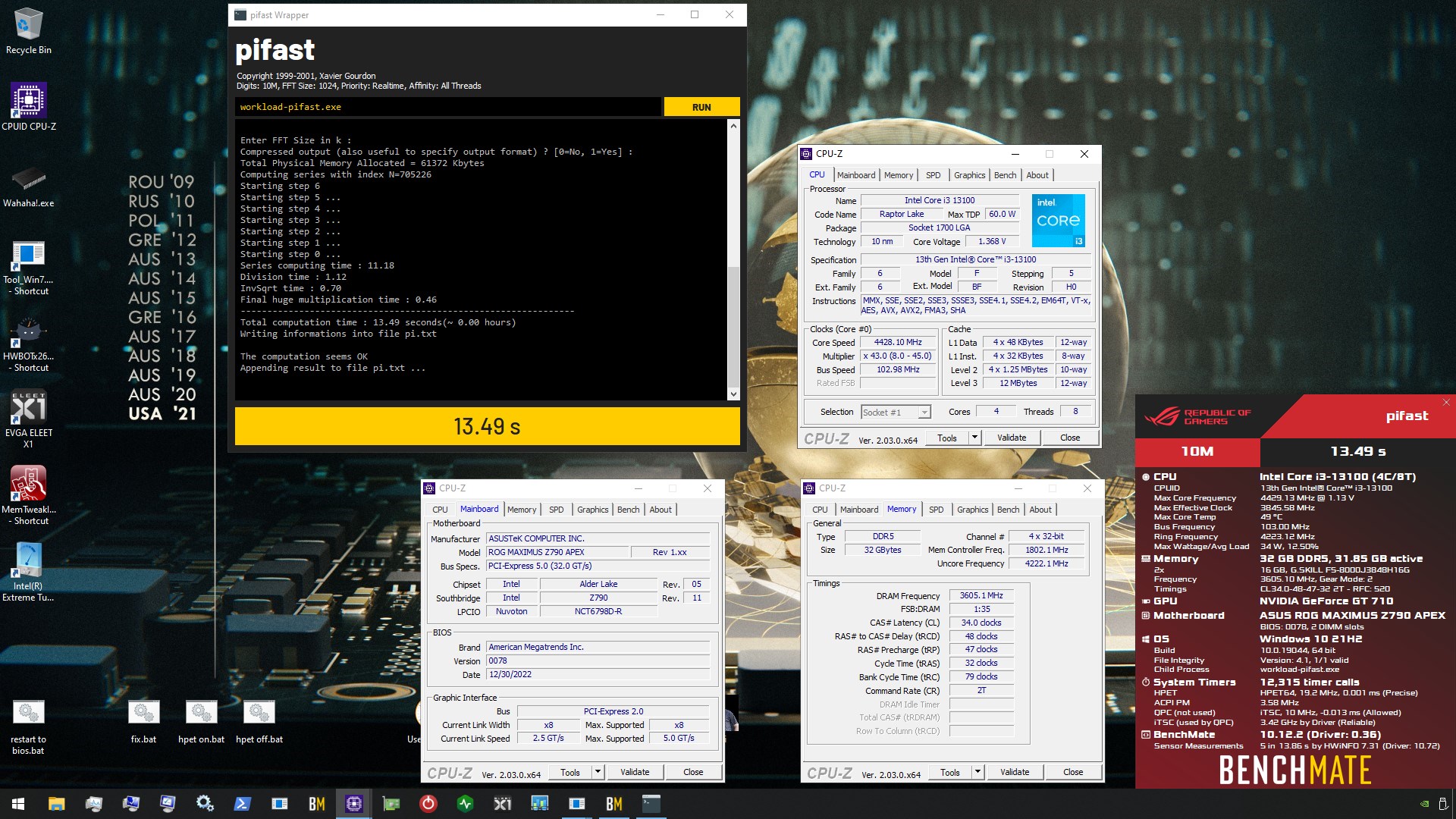Select the restart to bios.bat file
1456x819 pixels.
tap(29, 727)
